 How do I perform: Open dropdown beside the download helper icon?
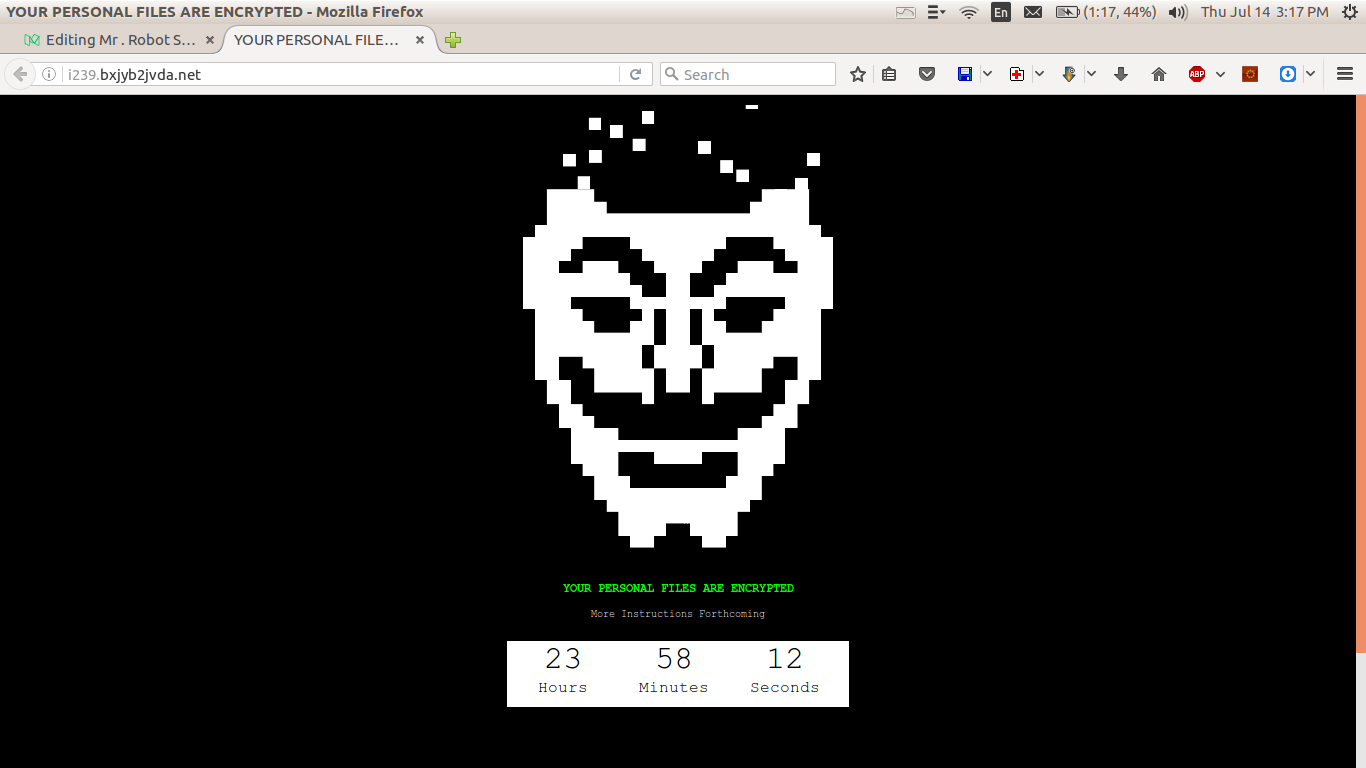[1091, 74]
